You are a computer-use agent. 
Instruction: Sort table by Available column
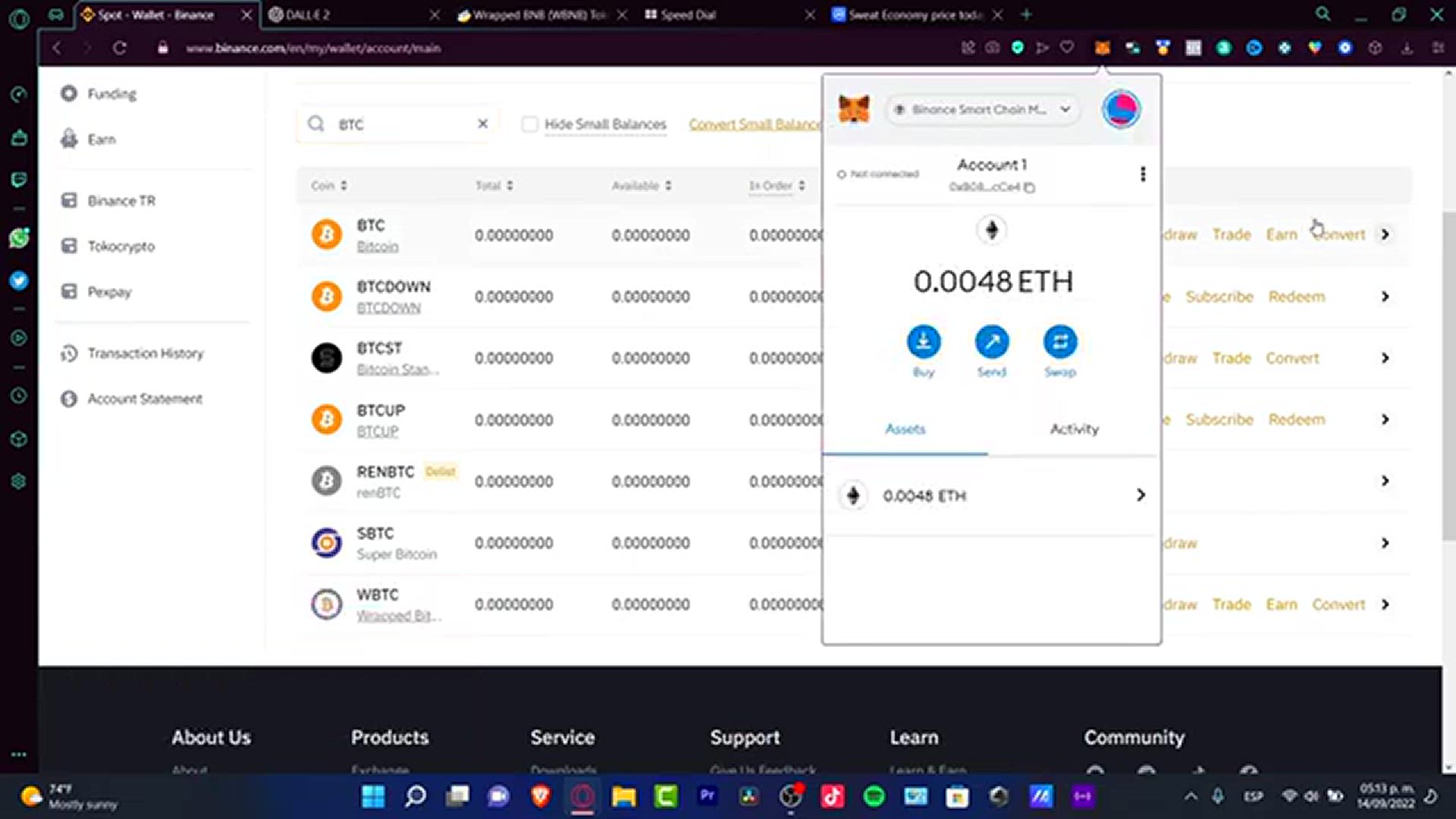642,186
